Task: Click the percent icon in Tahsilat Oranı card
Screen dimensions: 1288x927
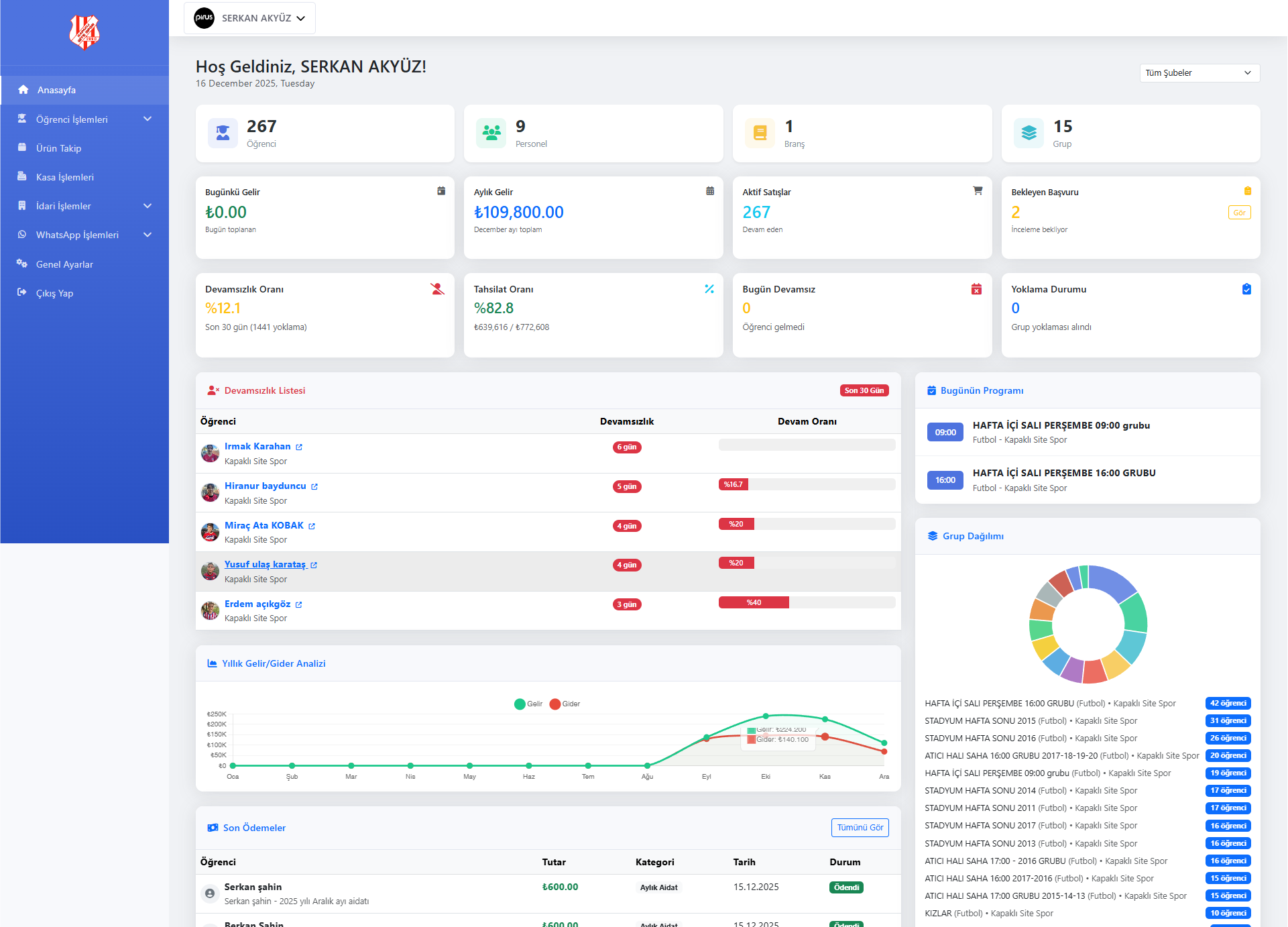Action: [x=709, y=289]
